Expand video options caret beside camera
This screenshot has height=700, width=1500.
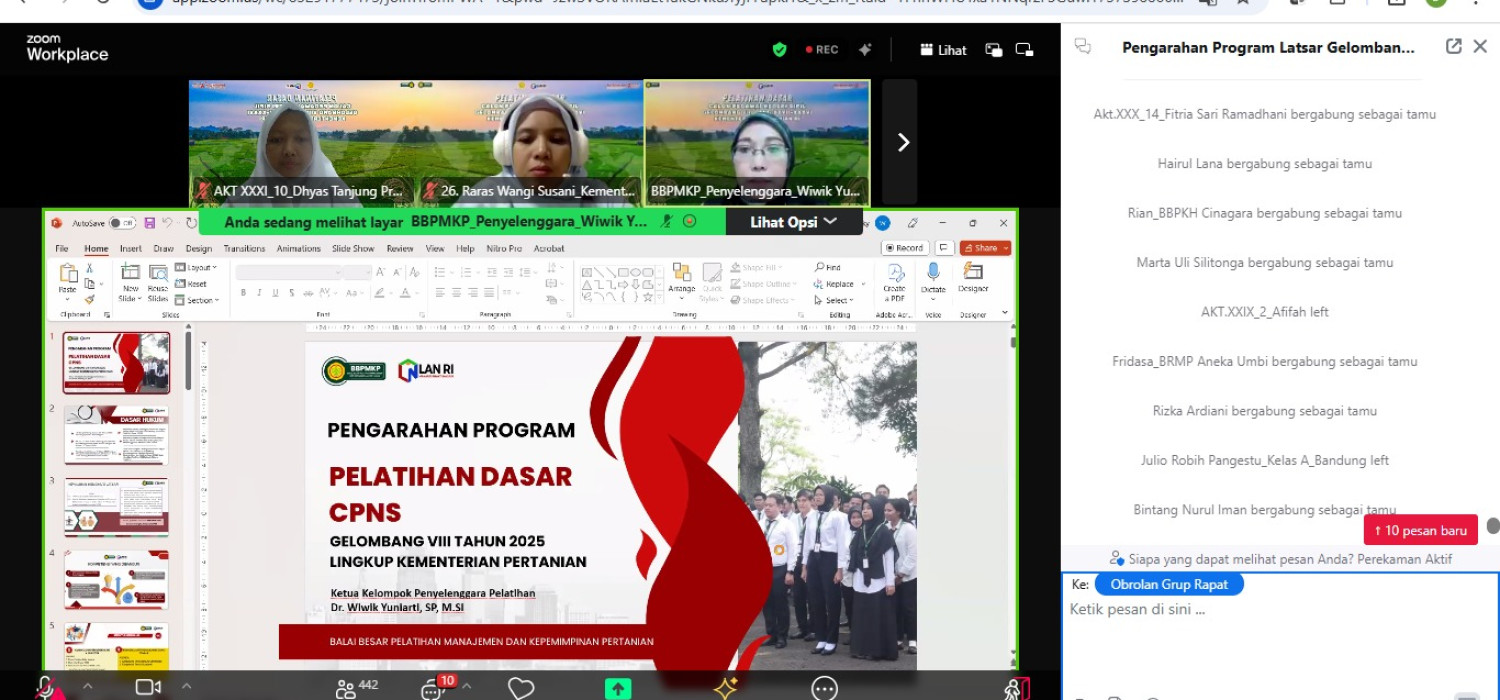pos(185,686)
